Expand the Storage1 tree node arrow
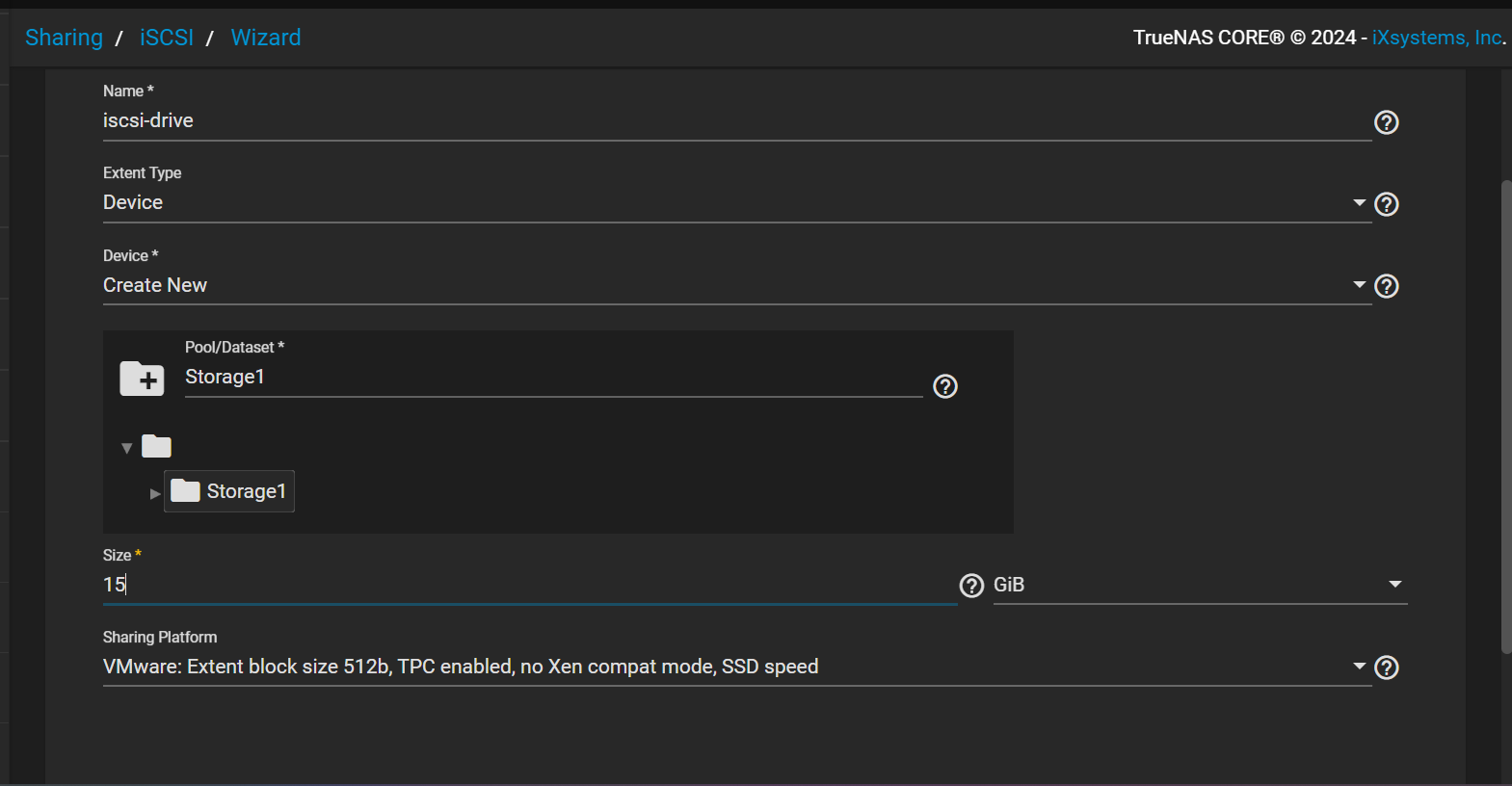 (154, 493)
